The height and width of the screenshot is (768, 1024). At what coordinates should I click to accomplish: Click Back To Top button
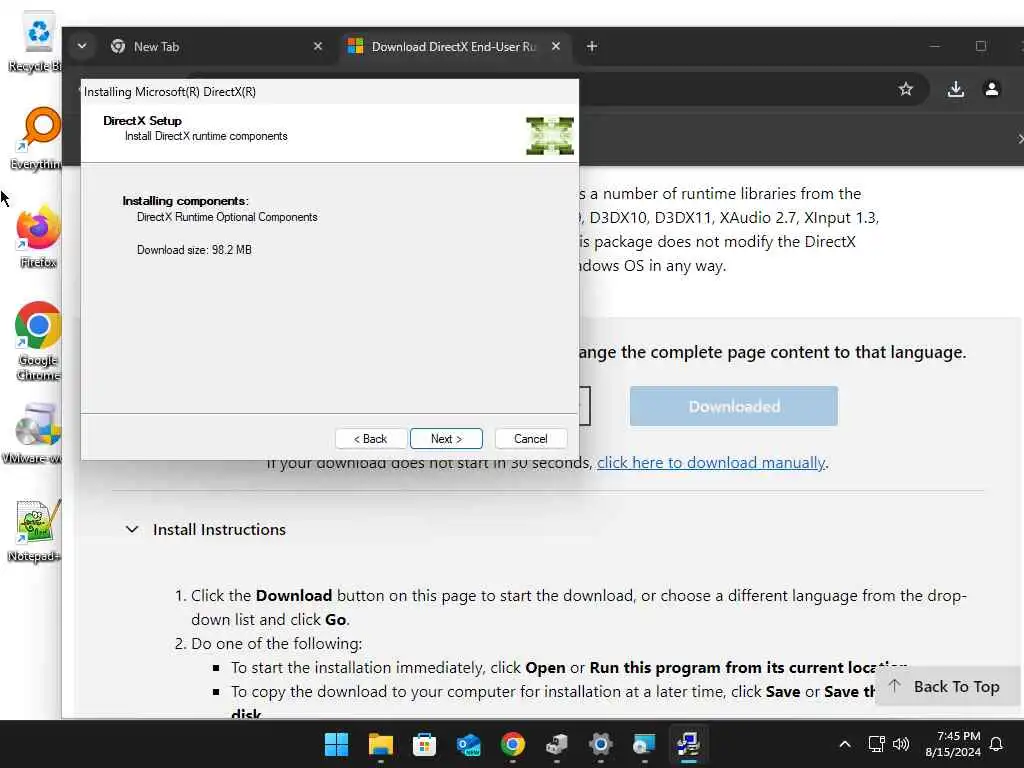pos(947,686)
